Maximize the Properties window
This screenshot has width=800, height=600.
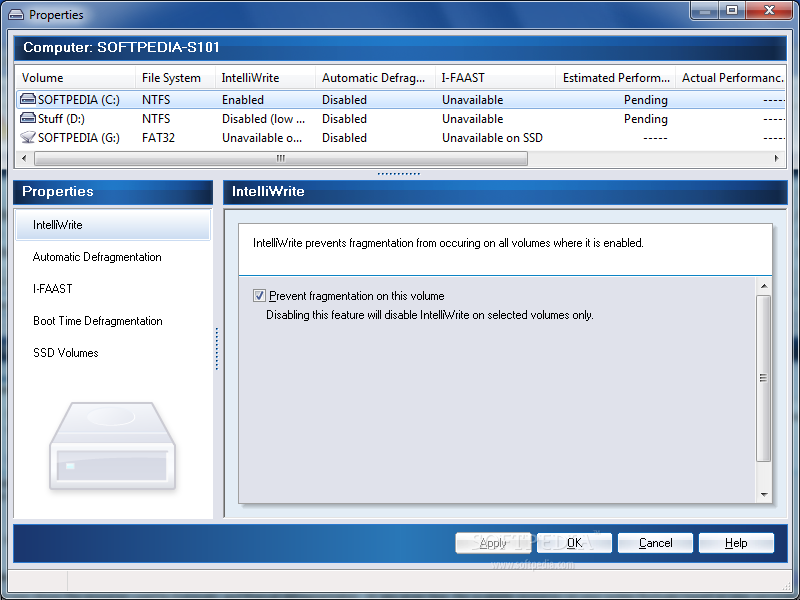coord(732,10)
